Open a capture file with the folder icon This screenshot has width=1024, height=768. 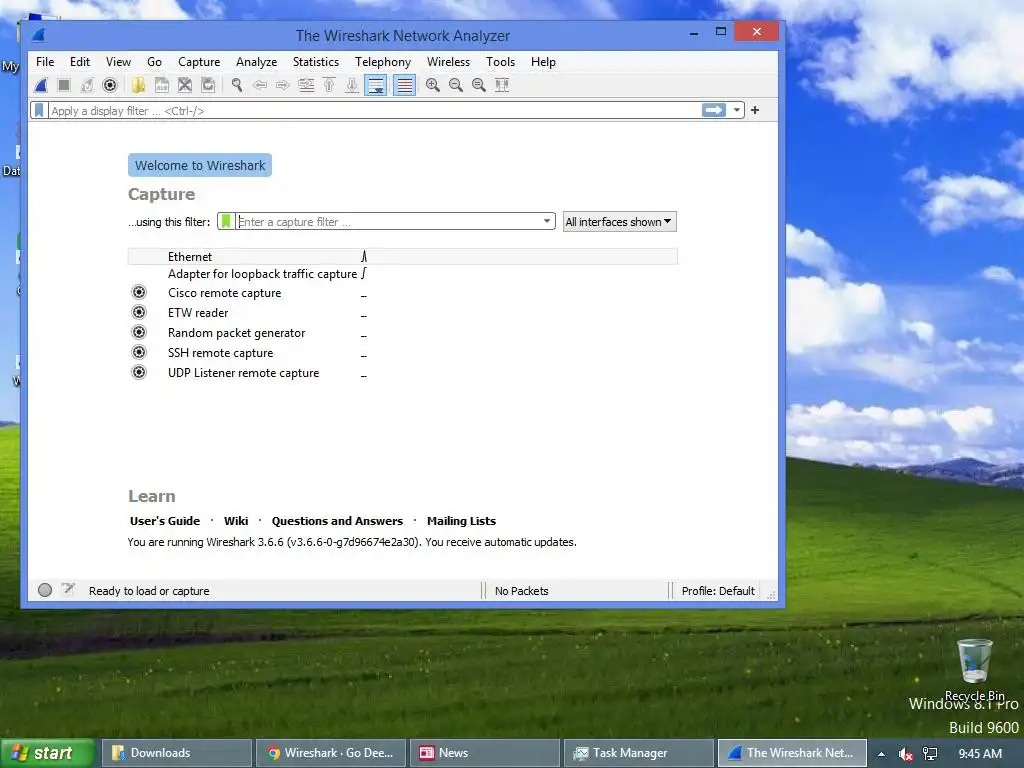coord(138,85)
